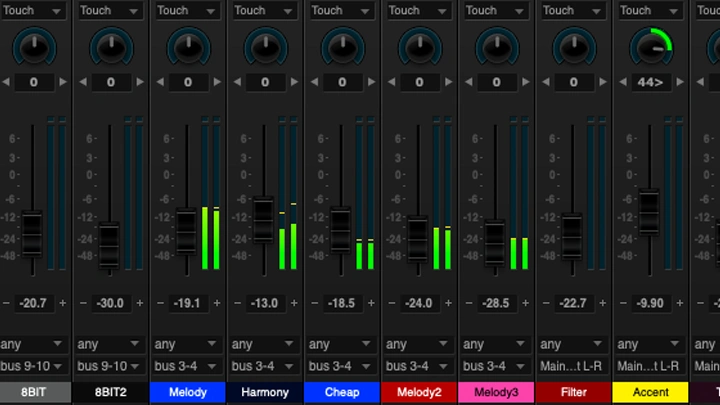Click the plus button beside -13.0 on Harmony

click(294, 303)
